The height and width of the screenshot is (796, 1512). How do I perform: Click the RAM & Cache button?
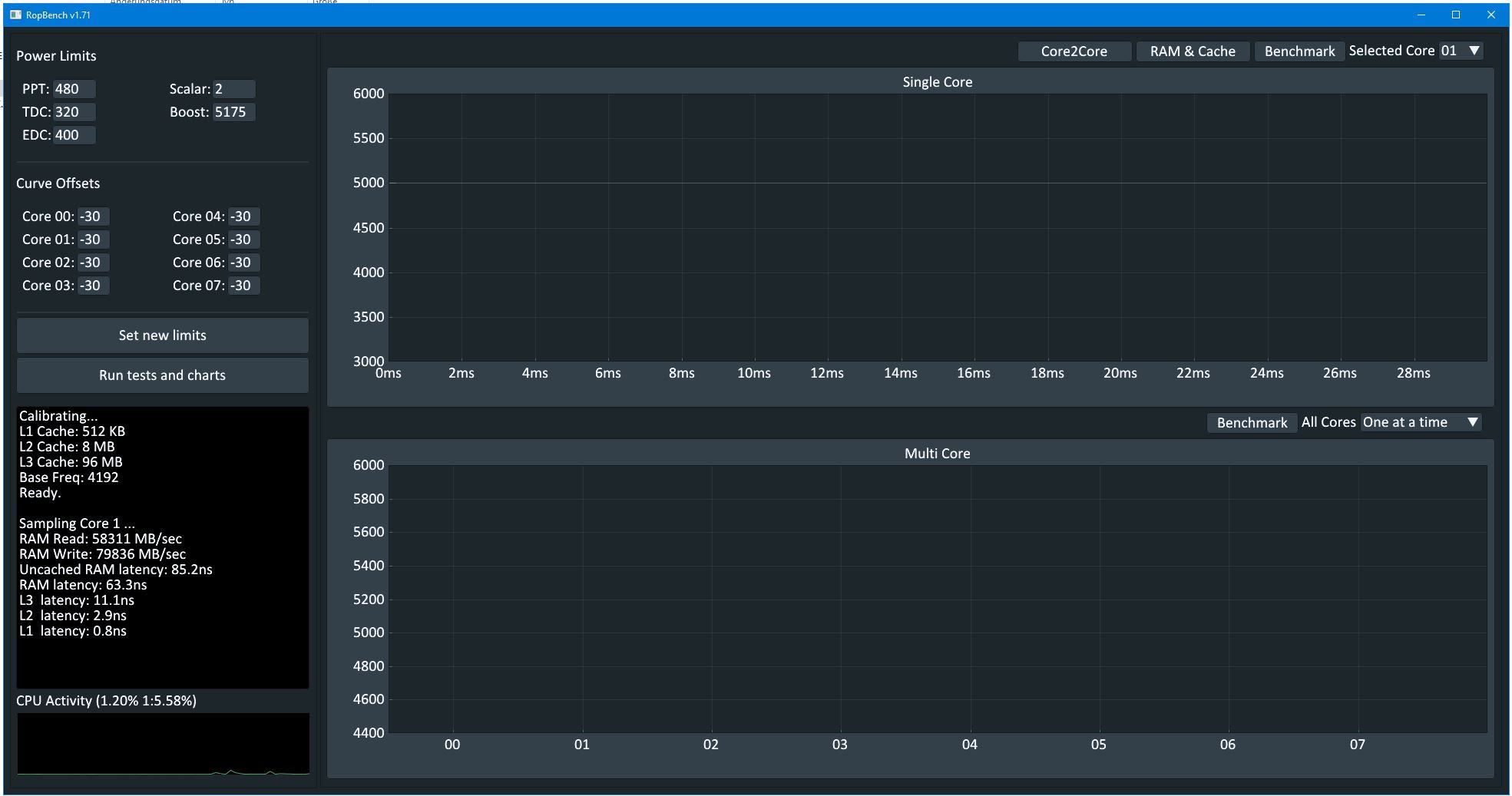(1193, 51)
